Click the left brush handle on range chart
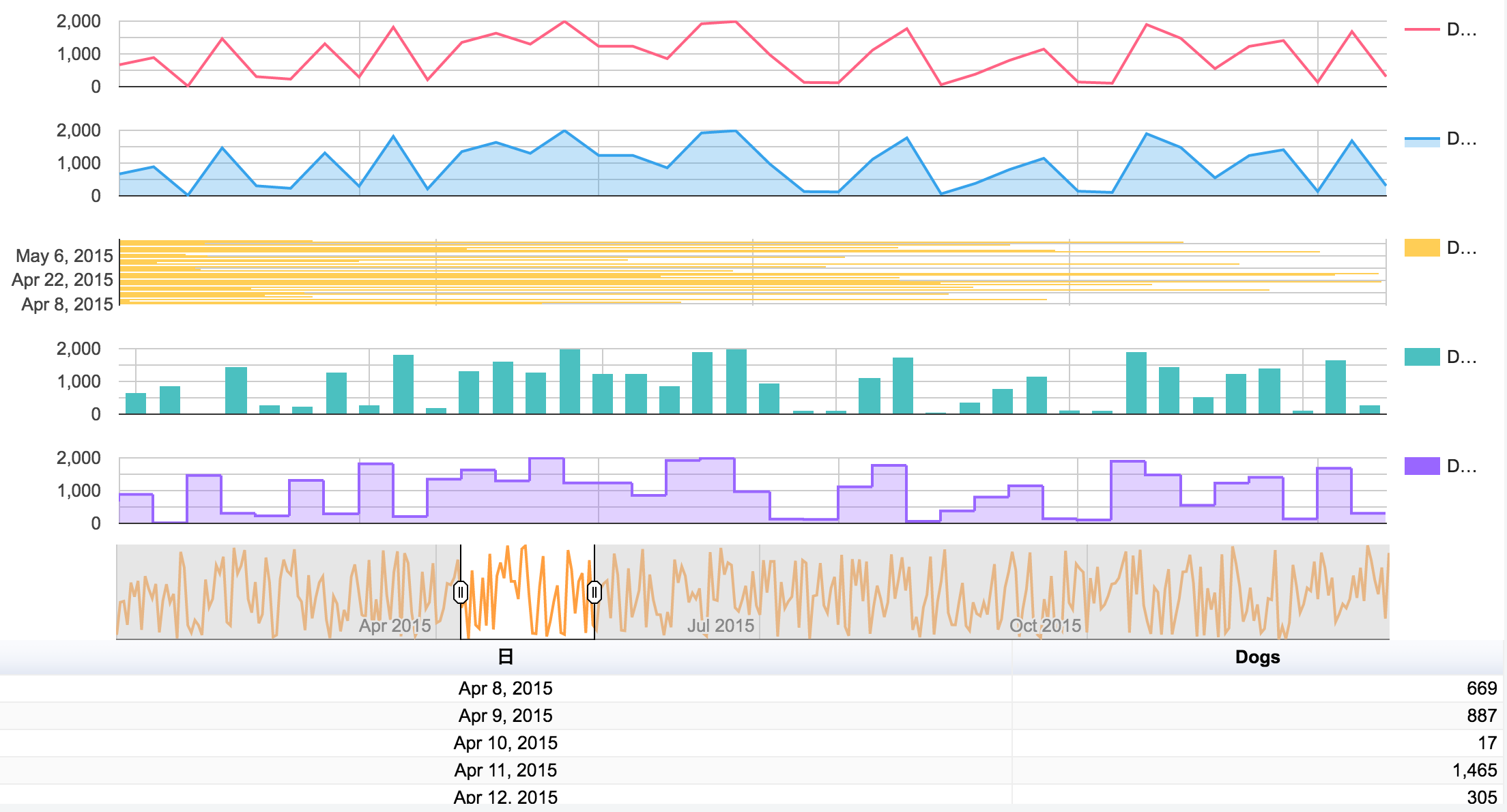The image size is (1507, 812). (x=461, y=593)
